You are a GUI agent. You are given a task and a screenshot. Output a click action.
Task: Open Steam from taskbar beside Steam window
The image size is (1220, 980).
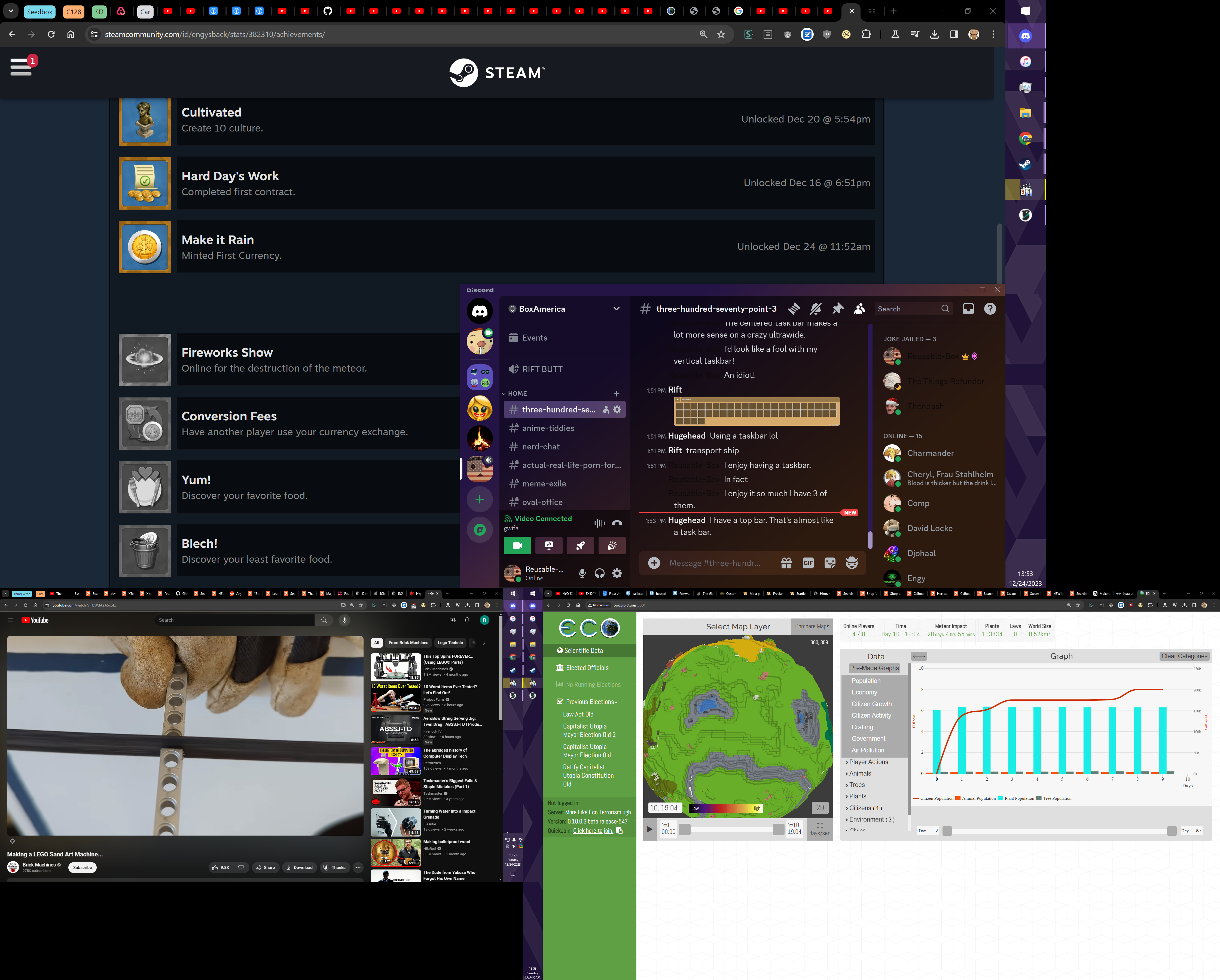tap(1025, 164)
